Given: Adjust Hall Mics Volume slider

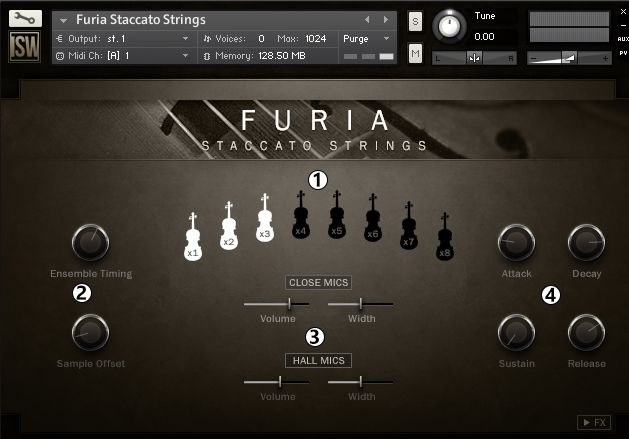Looking at the screenshot, I should click(x=277, y=382).
